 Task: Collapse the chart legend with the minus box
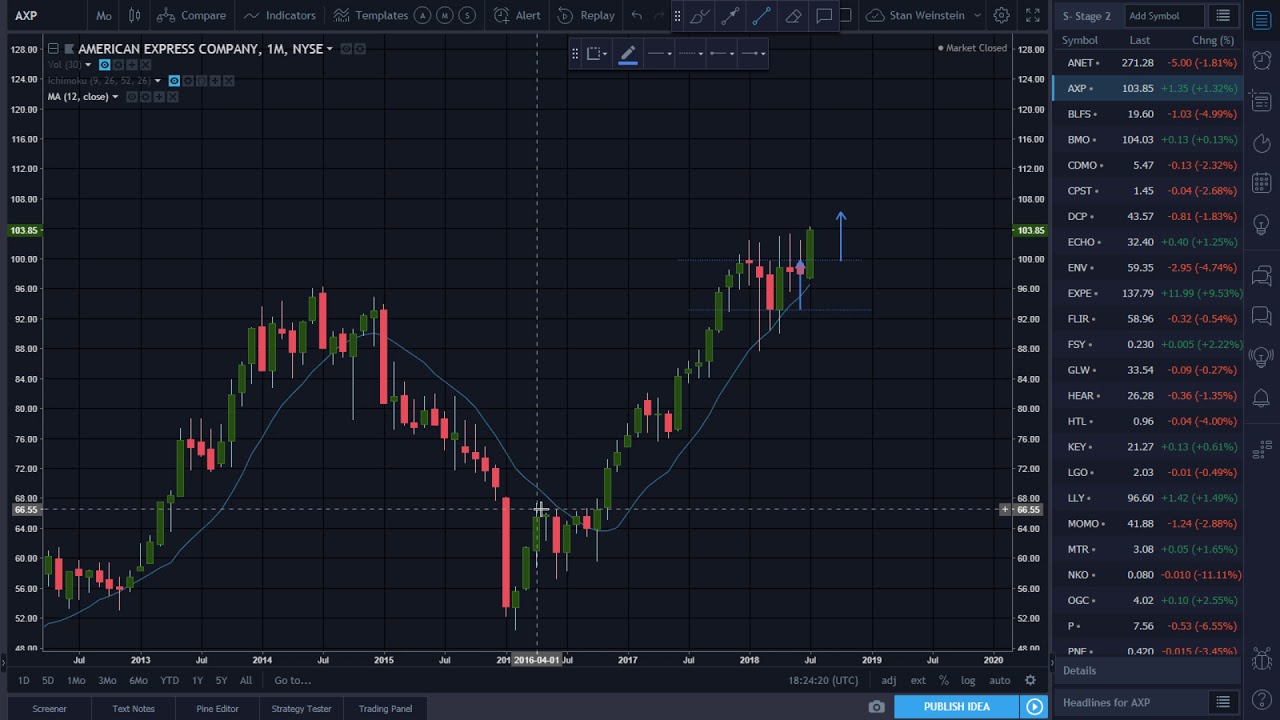53,49
